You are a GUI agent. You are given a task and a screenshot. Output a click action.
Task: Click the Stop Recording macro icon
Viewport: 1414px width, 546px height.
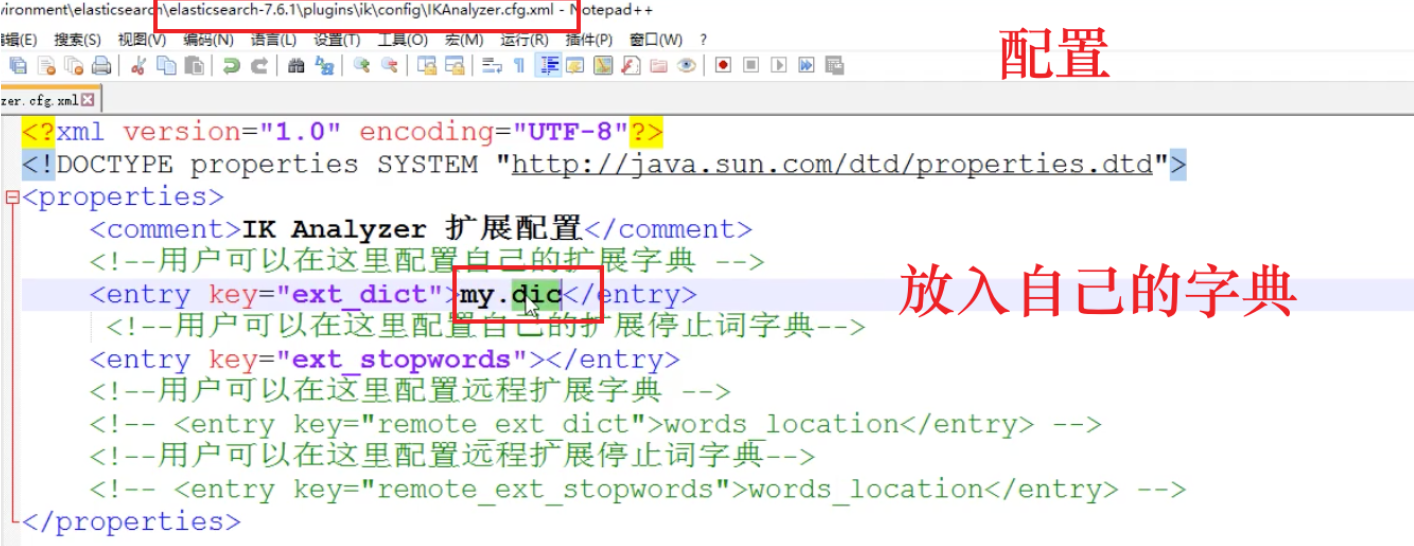coord(751,66)
